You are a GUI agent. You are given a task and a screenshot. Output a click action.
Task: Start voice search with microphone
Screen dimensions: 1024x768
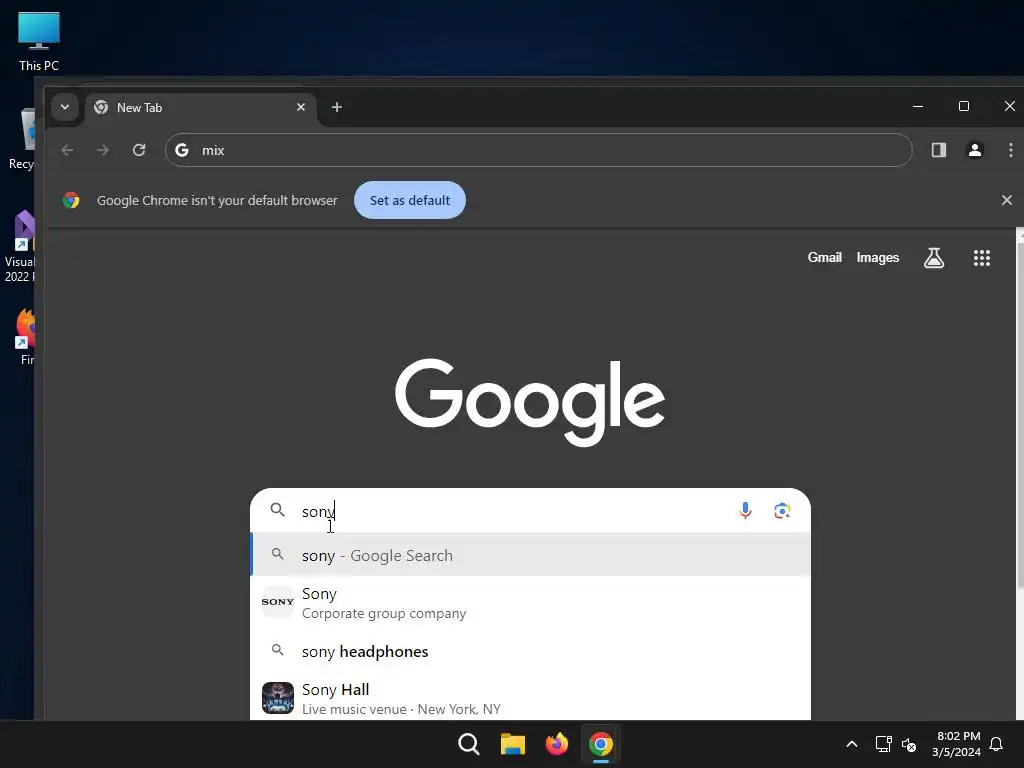coord(744,510)
